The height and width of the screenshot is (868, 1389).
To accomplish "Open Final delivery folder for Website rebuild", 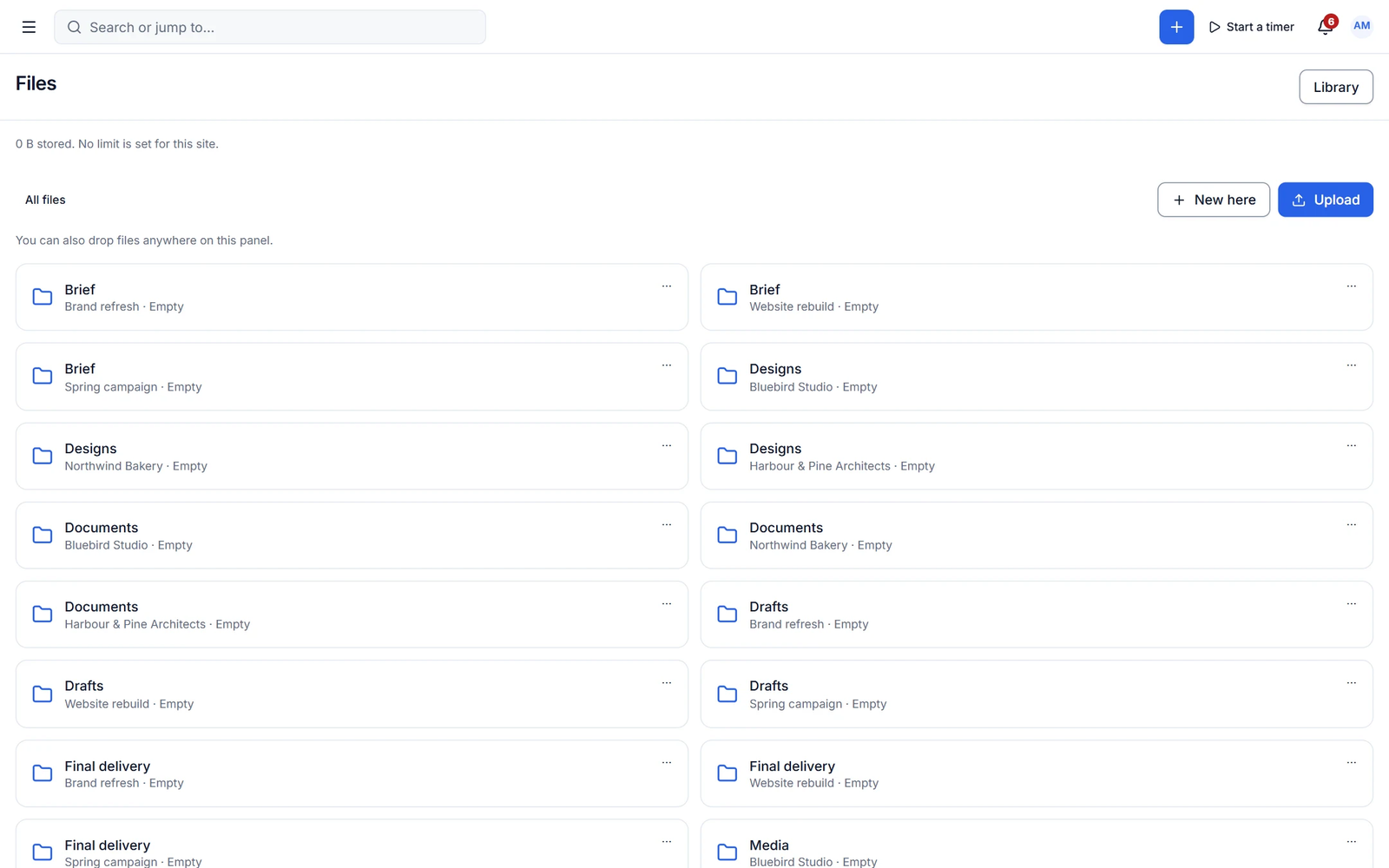I will point(1037,773).
